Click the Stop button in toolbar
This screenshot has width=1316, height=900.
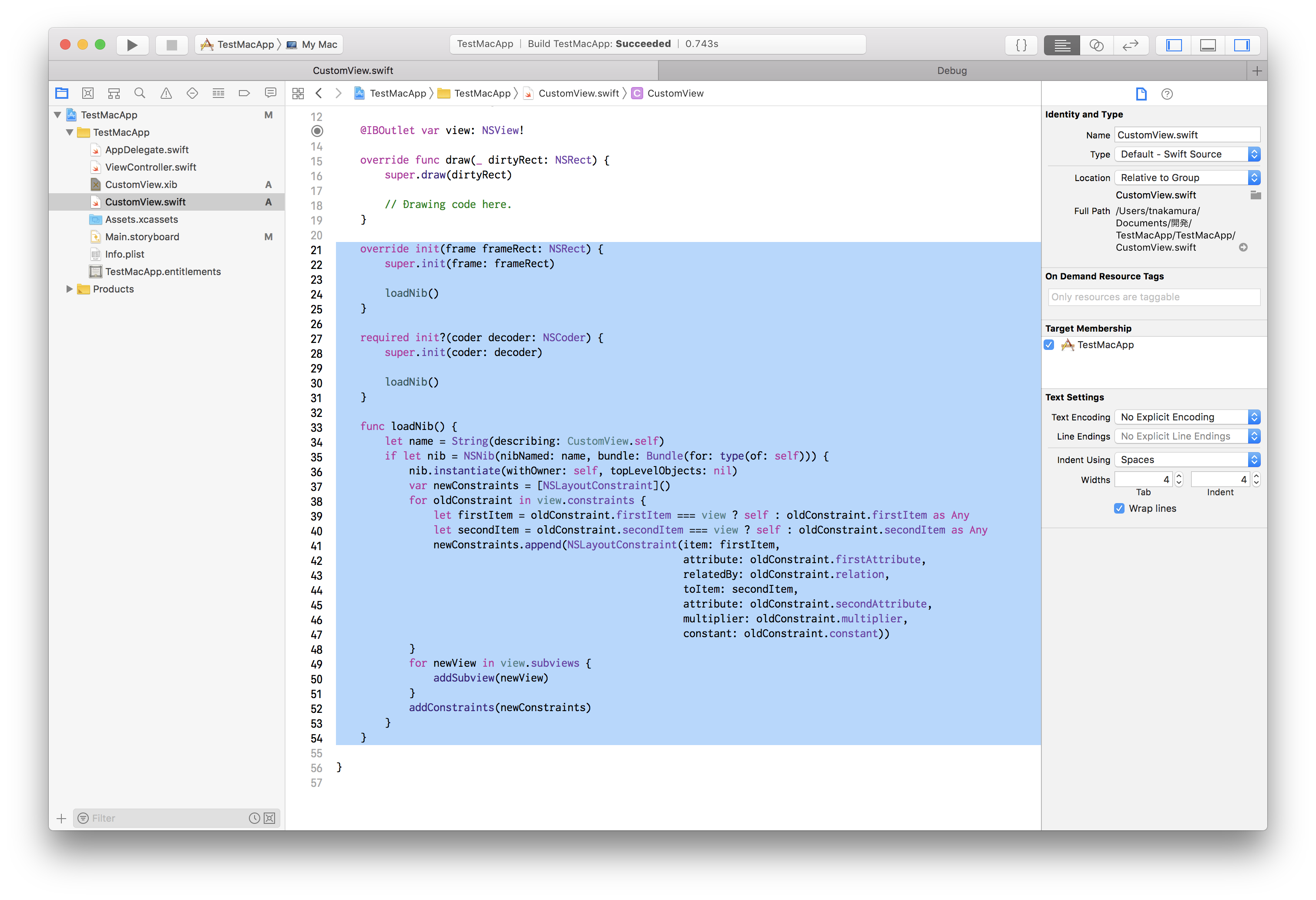pyautogui.click(x=171, y=45)
